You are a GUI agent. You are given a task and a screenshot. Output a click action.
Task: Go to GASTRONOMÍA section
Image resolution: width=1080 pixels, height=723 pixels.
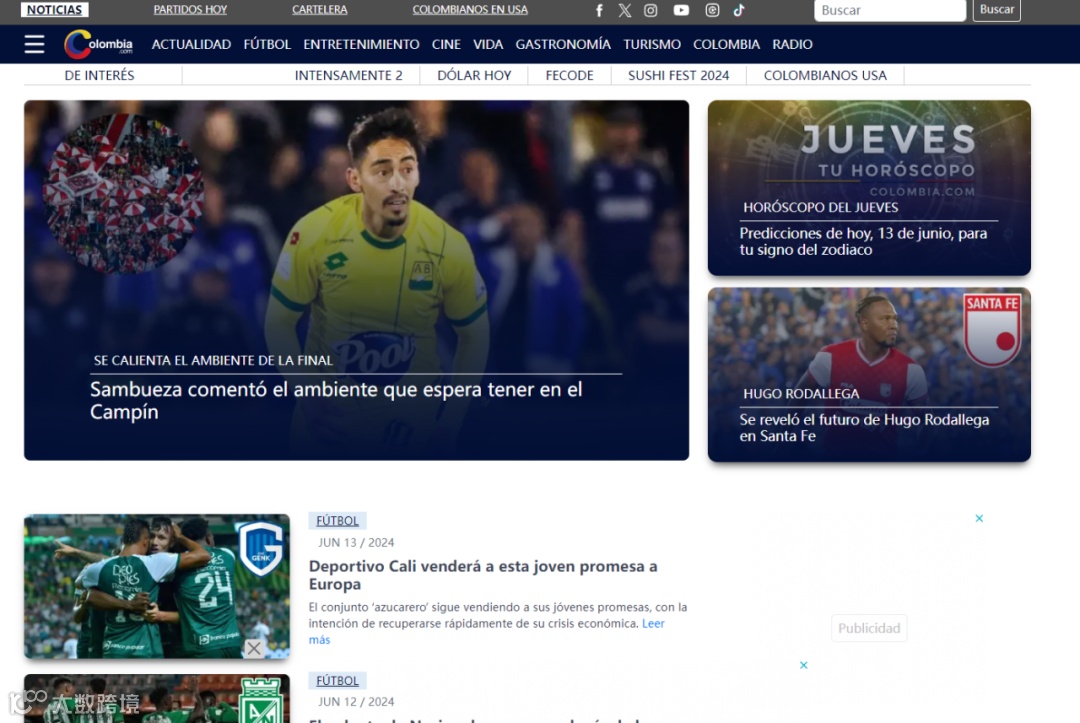point(563,44)
